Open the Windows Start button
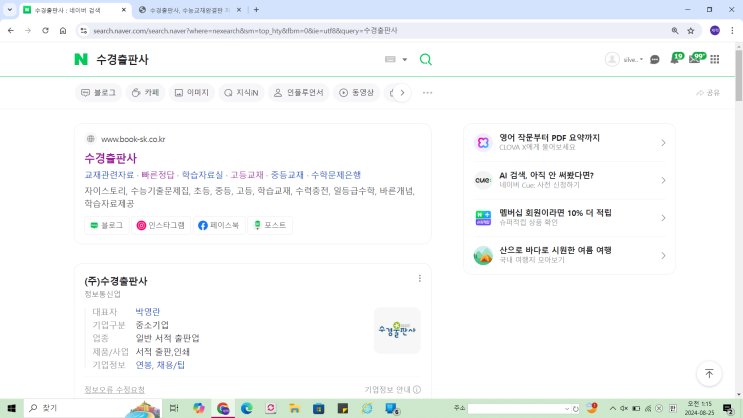Screen dimensions: 743x418 [11, 408]
